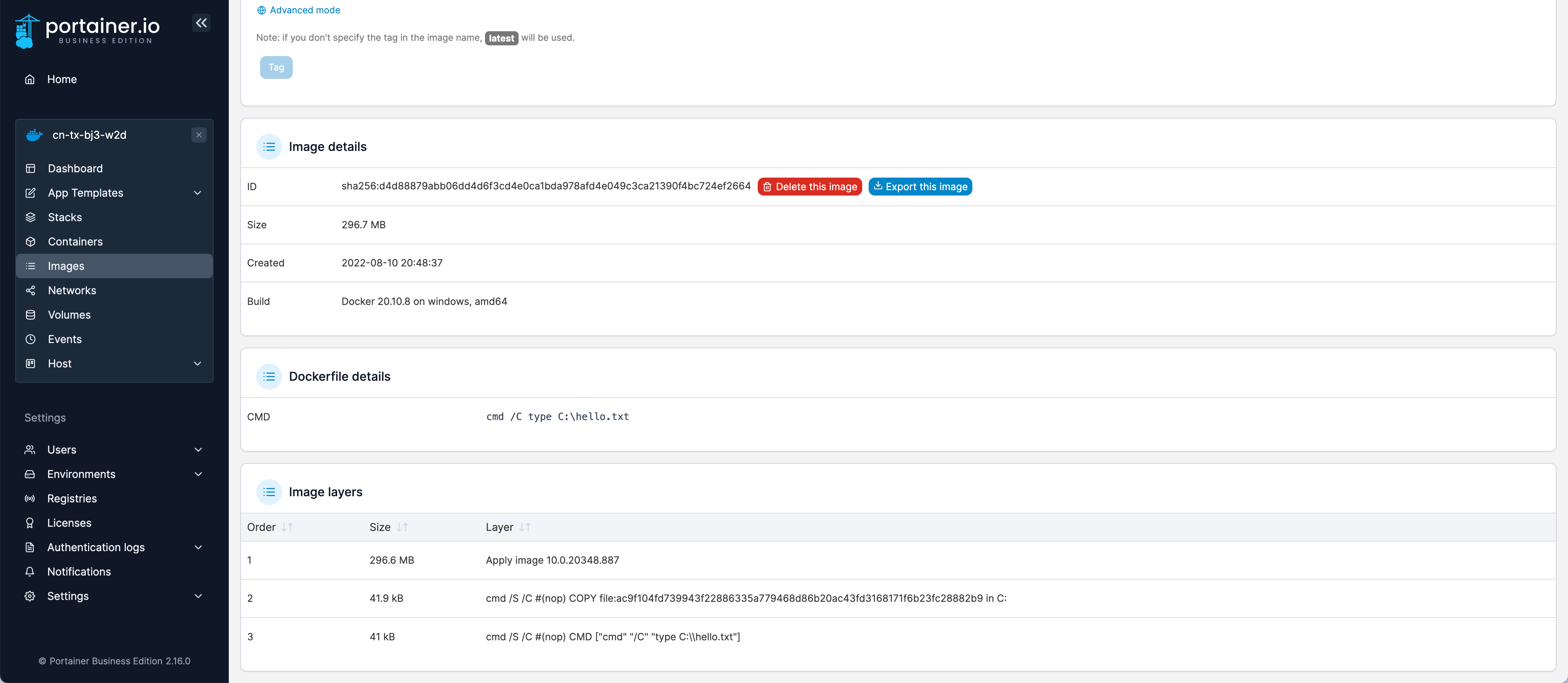The height and width of the screenshot is (683, 1568).
Task: Collapse the sidebar with double-chevron icon
Action: pos(201,23)
